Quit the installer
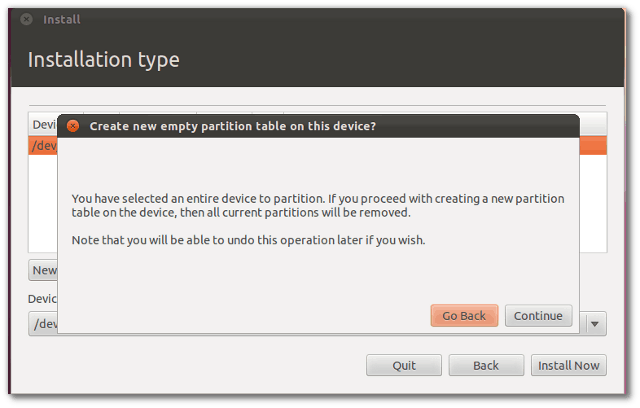The width and height of the screenshot is (640, 408). click(x=404, y=365)
